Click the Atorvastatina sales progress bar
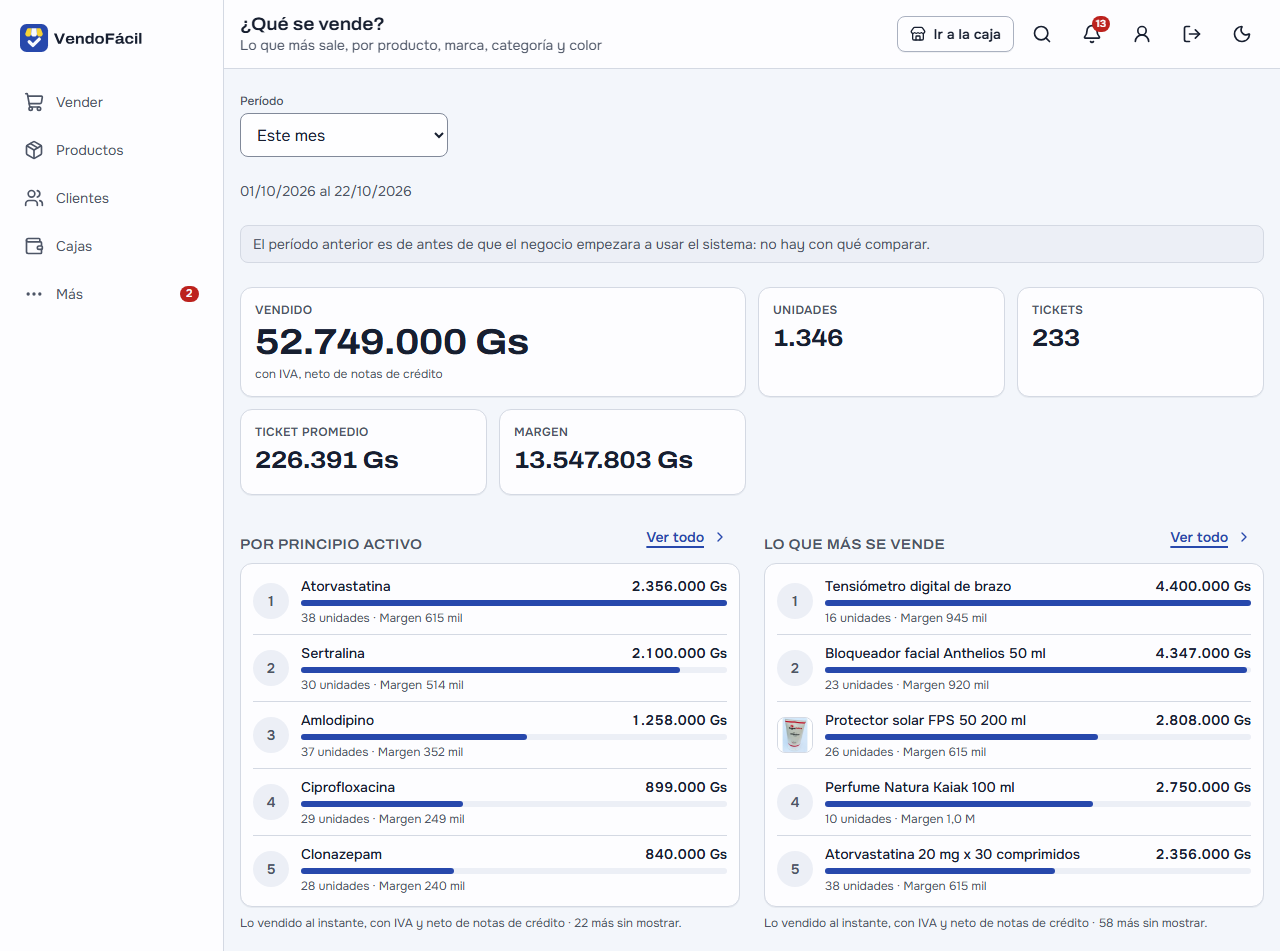Viewport: 1280px width, 951px height. pyautogui.click(x=514, y=603)
